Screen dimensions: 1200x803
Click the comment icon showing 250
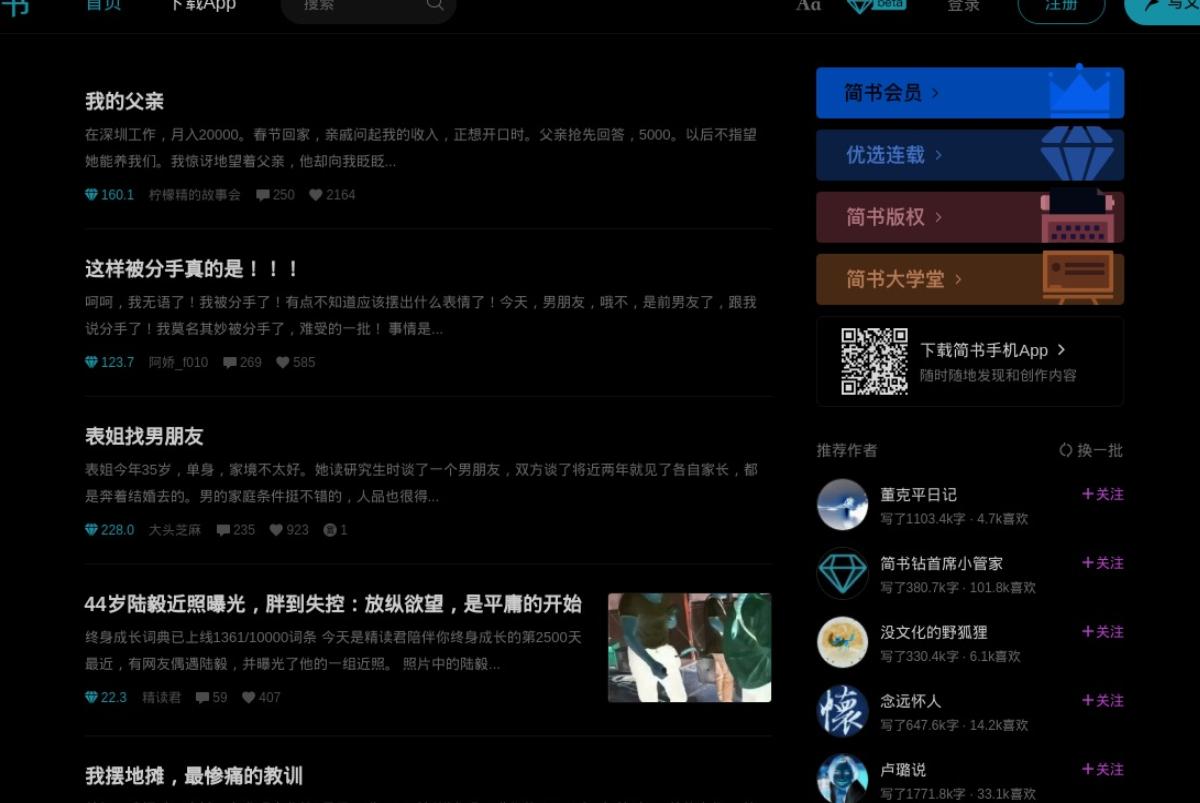click(263, 195)
